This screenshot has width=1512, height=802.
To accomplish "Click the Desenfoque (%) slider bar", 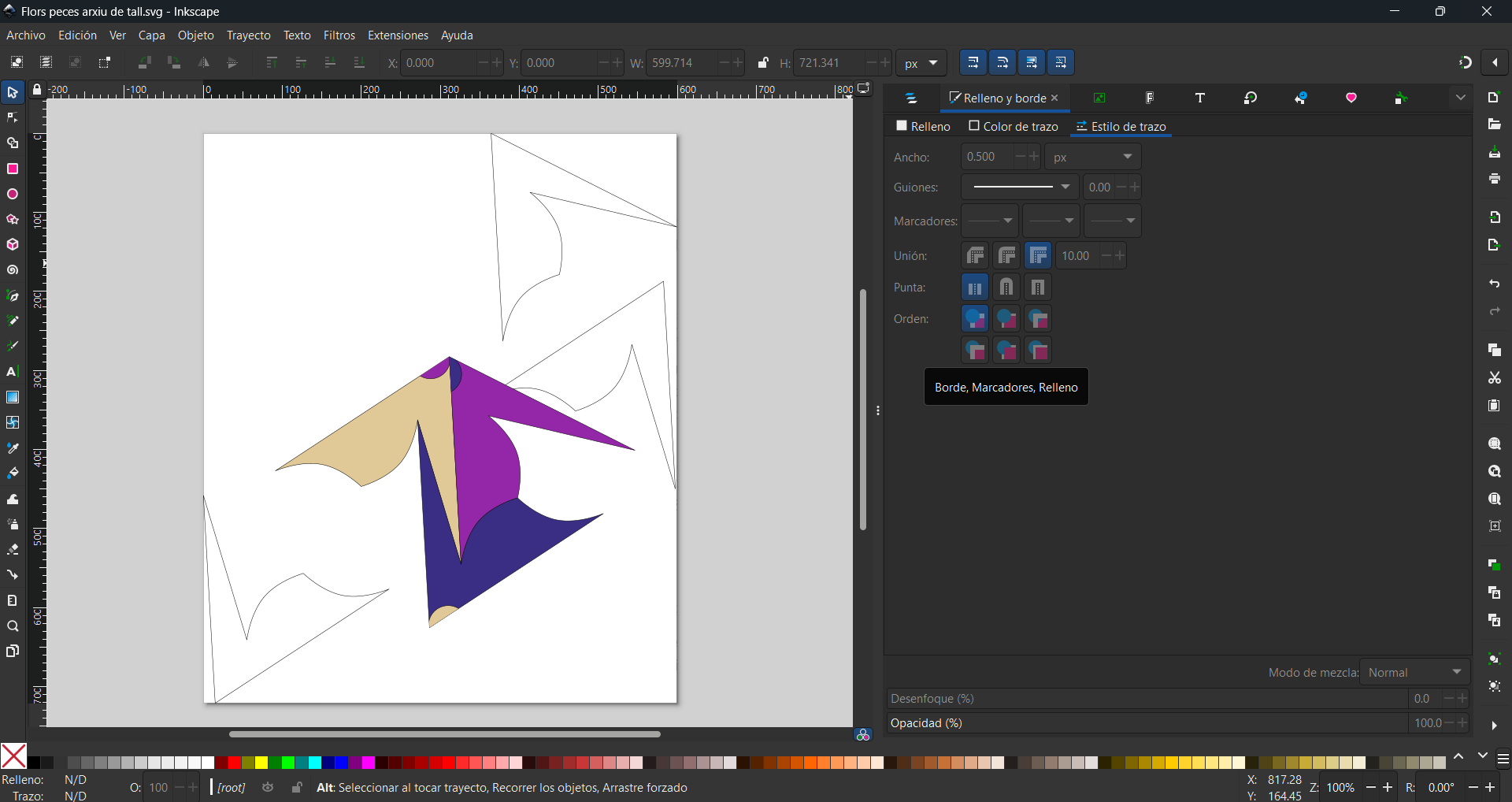I will click(1147, 699).
